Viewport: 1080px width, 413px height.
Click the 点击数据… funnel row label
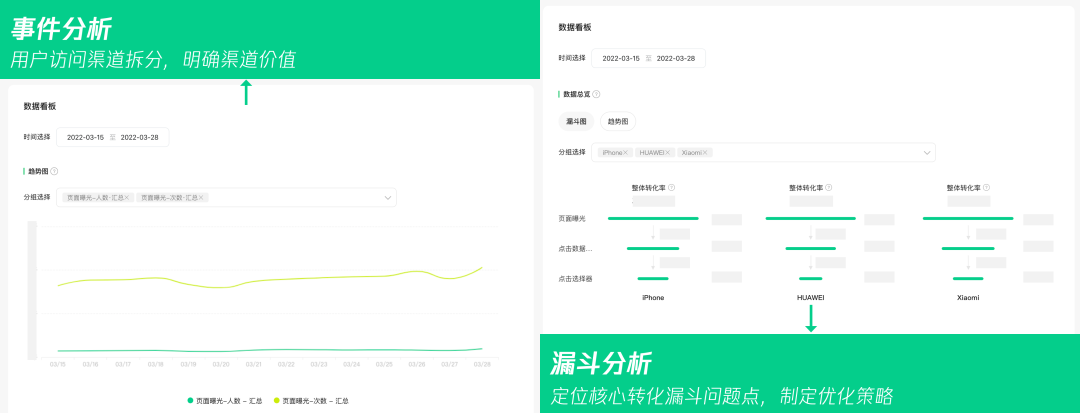(x=575, y=249)
